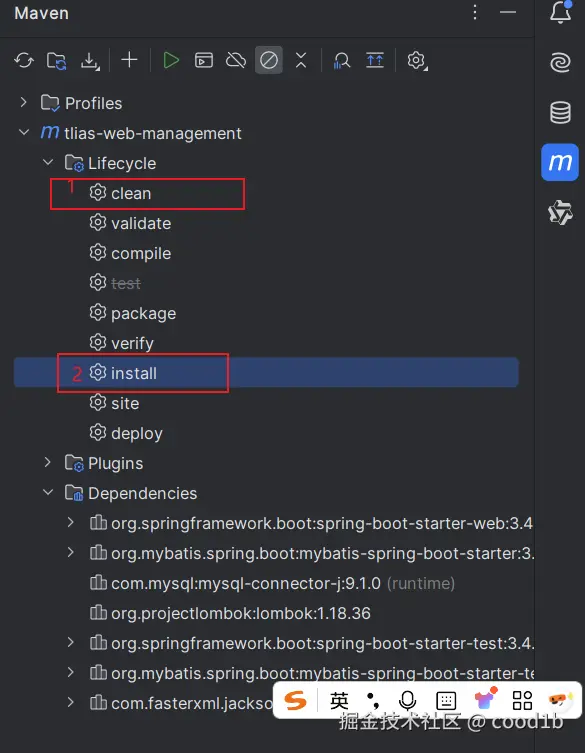Open Notifications bell in right sidebar
This screenshot has width=585, height=753.
click(560, 12)
